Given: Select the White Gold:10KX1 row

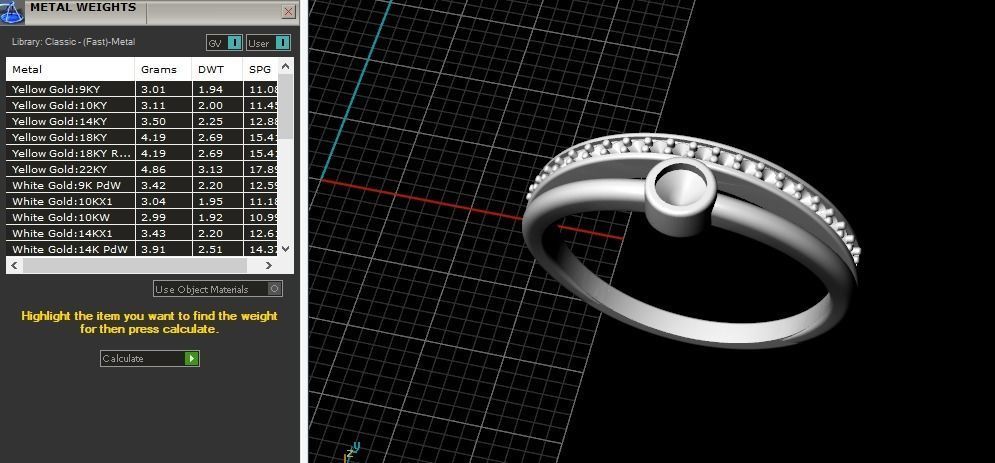Looking at the screenshot, I should click(x=142, y=201).
